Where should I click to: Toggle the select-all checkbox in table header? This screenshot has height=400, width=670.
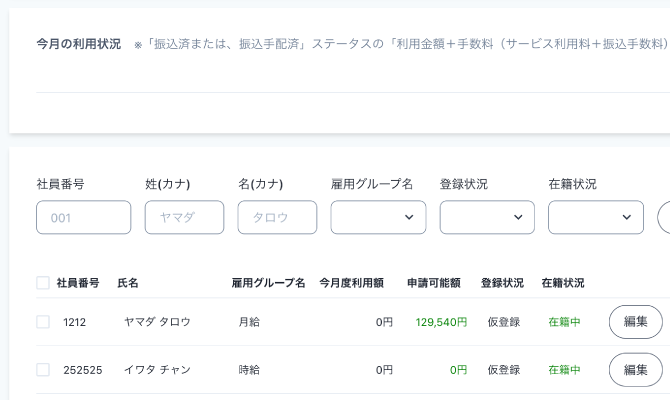click(43, 283)
